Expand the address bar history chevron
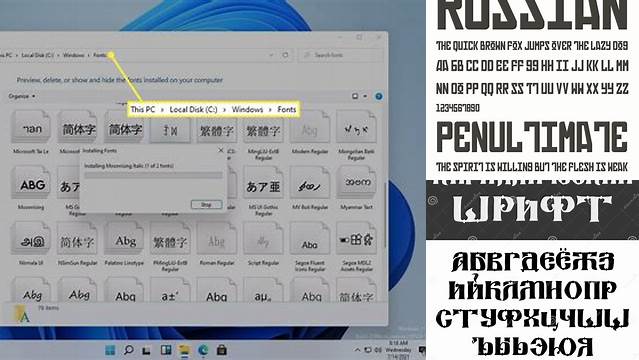Image resolution: width=639 pixels, height=360 pixels. pos(271,55)
